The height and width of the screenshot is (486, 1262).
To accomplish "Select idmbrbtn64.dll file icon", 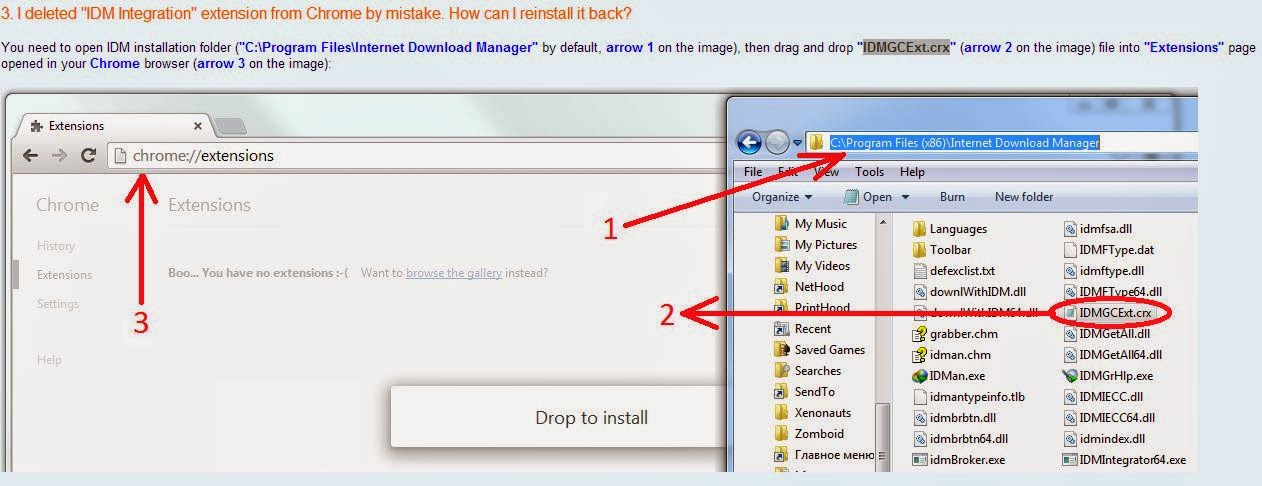I will coord(919,439).
